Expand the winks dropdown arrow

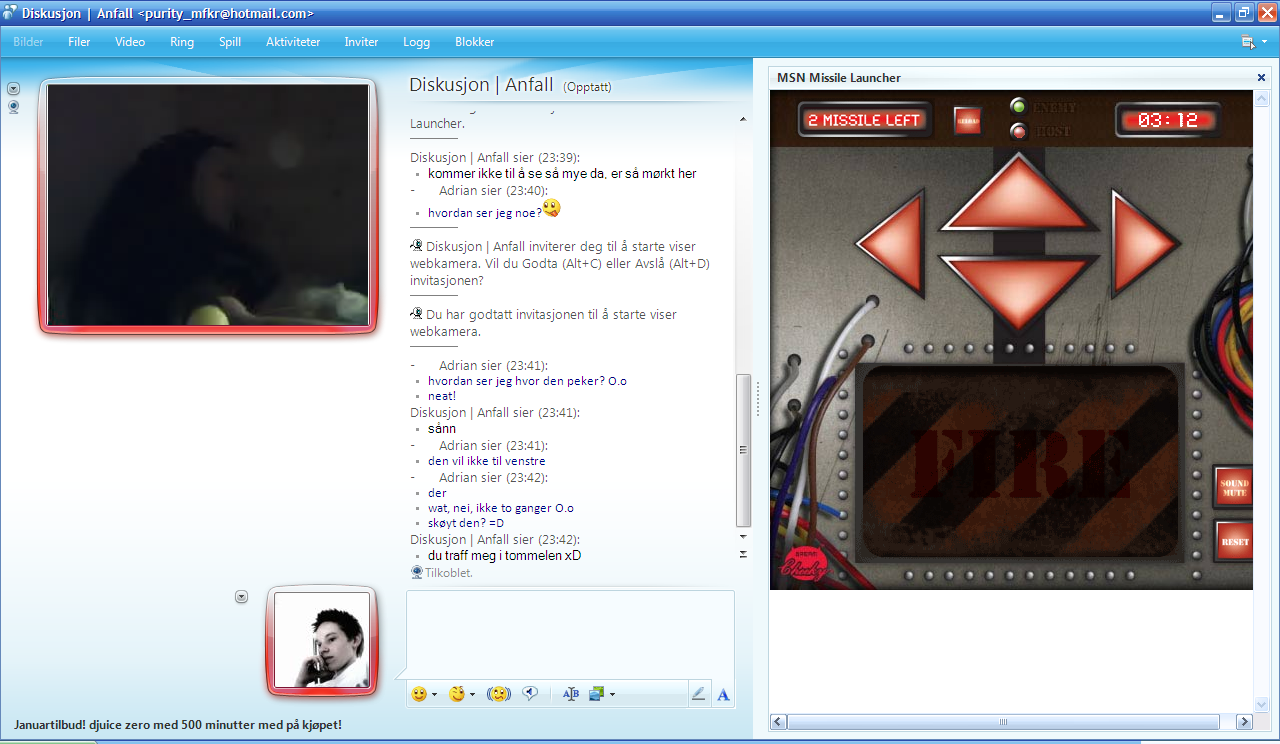click(x=472, y=695)
